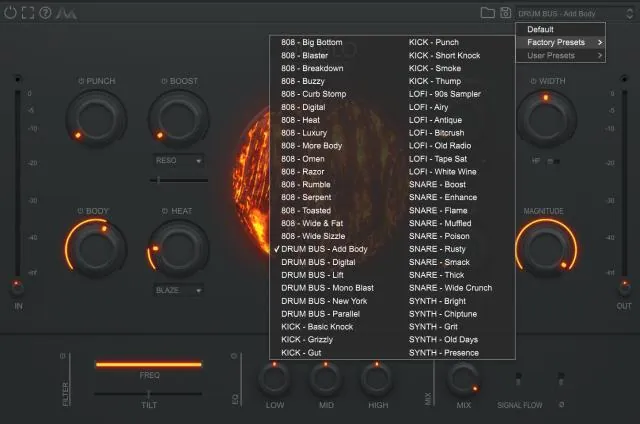Open the help question mark icon
Image resolution: width=640 pixels, height=424 pixels.
pos(45,12)
